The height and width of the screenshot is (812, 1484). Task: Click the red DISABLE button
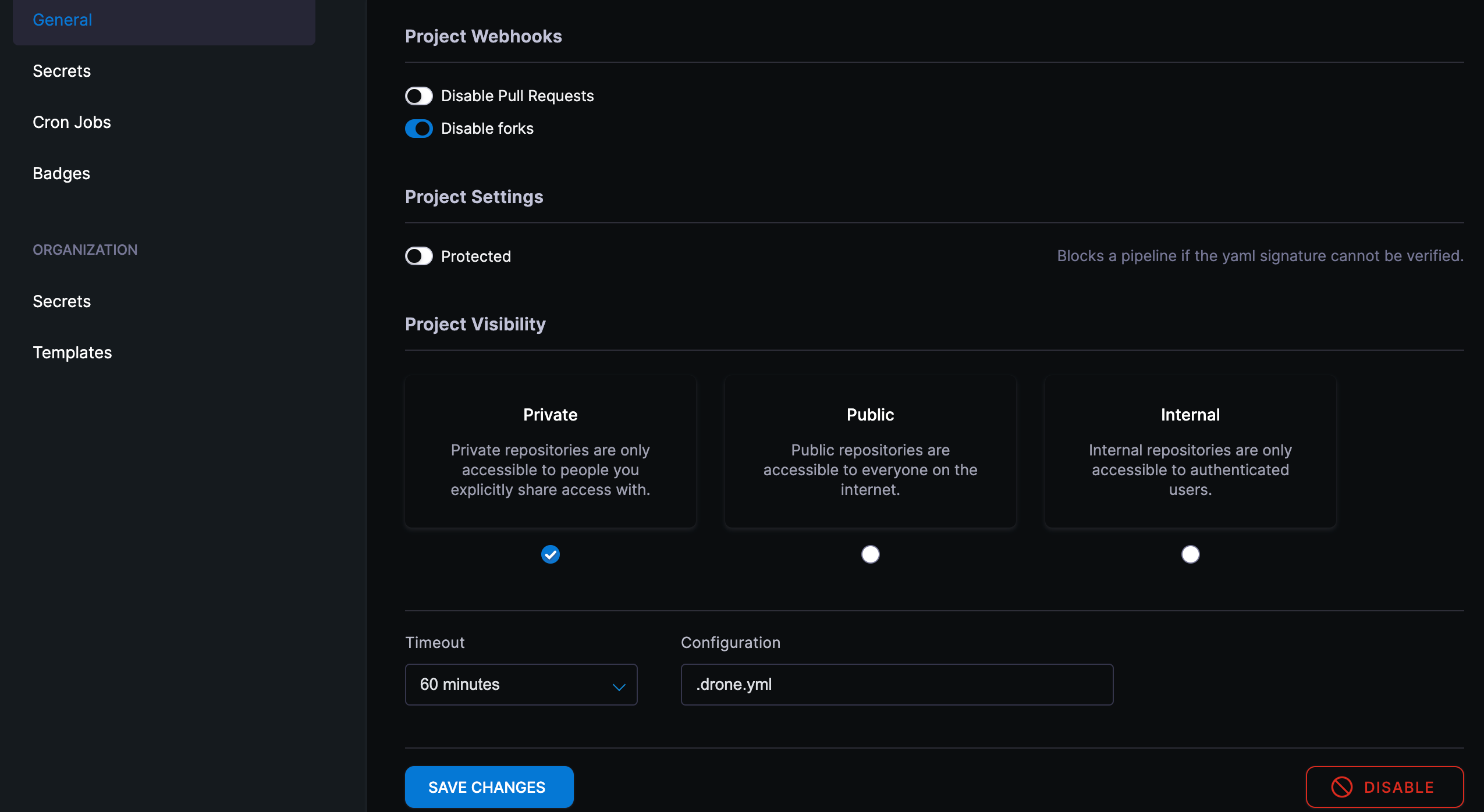coord(1385,787)
